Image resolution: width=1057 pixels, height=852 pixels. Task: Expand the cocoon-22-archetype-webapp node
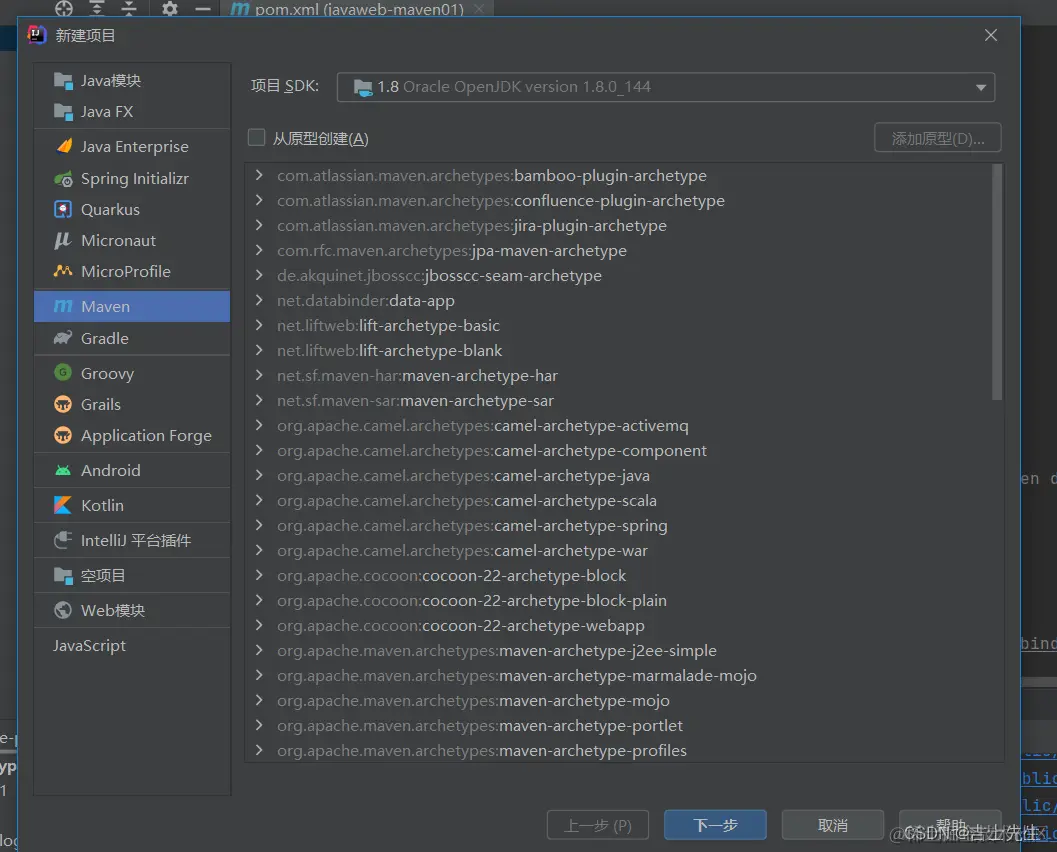pos(259,626)
